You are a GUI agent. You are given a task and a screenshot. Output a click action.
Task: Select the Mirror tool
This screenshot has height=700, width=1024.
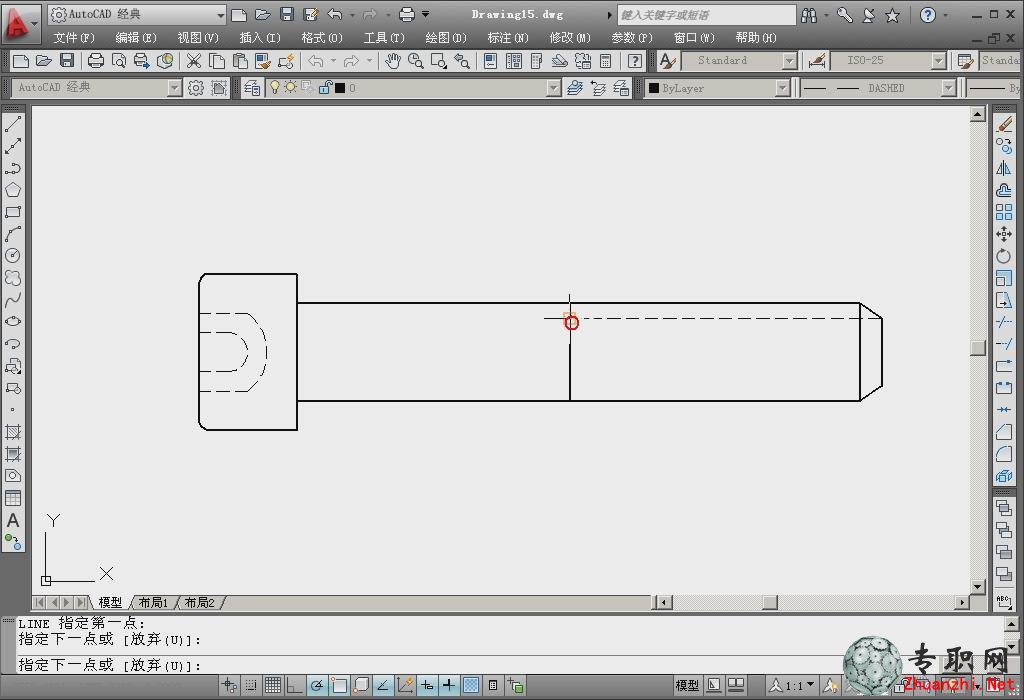tap(1004, 168)
